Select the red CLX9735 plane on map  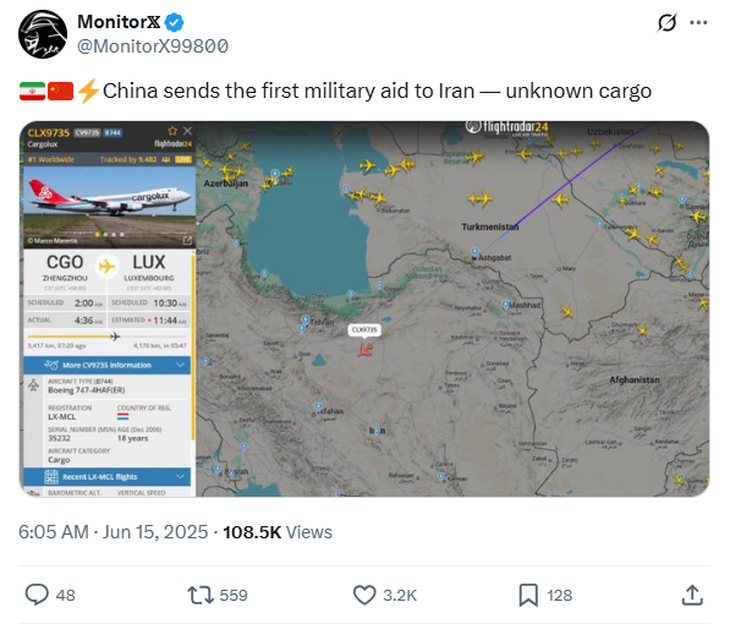click(x=365, y=349)
